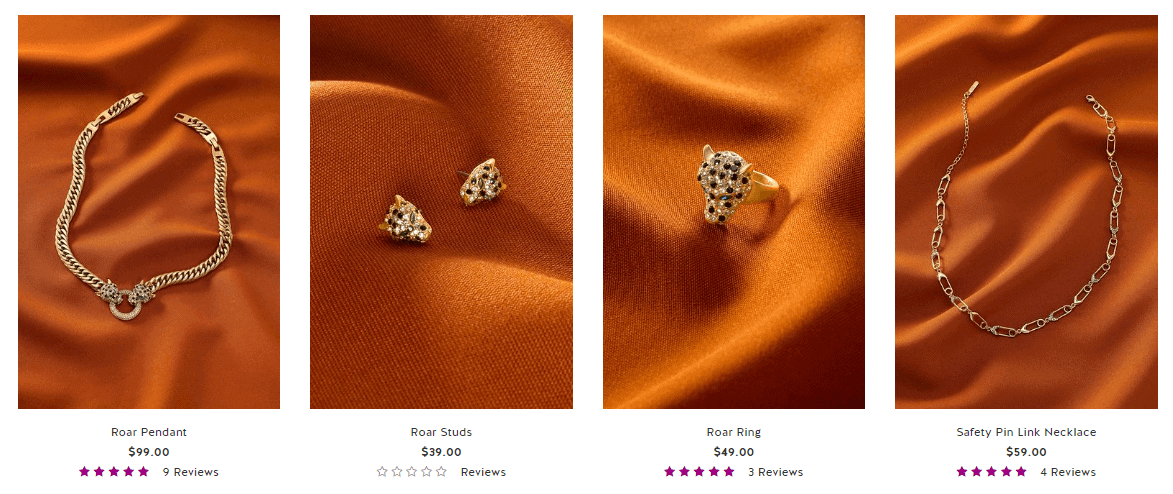This screenshot has width=1173, height=494.
Task: View the 4 Reviews link for Safety Pin Necklace
Action: [x=1068, y=472]
